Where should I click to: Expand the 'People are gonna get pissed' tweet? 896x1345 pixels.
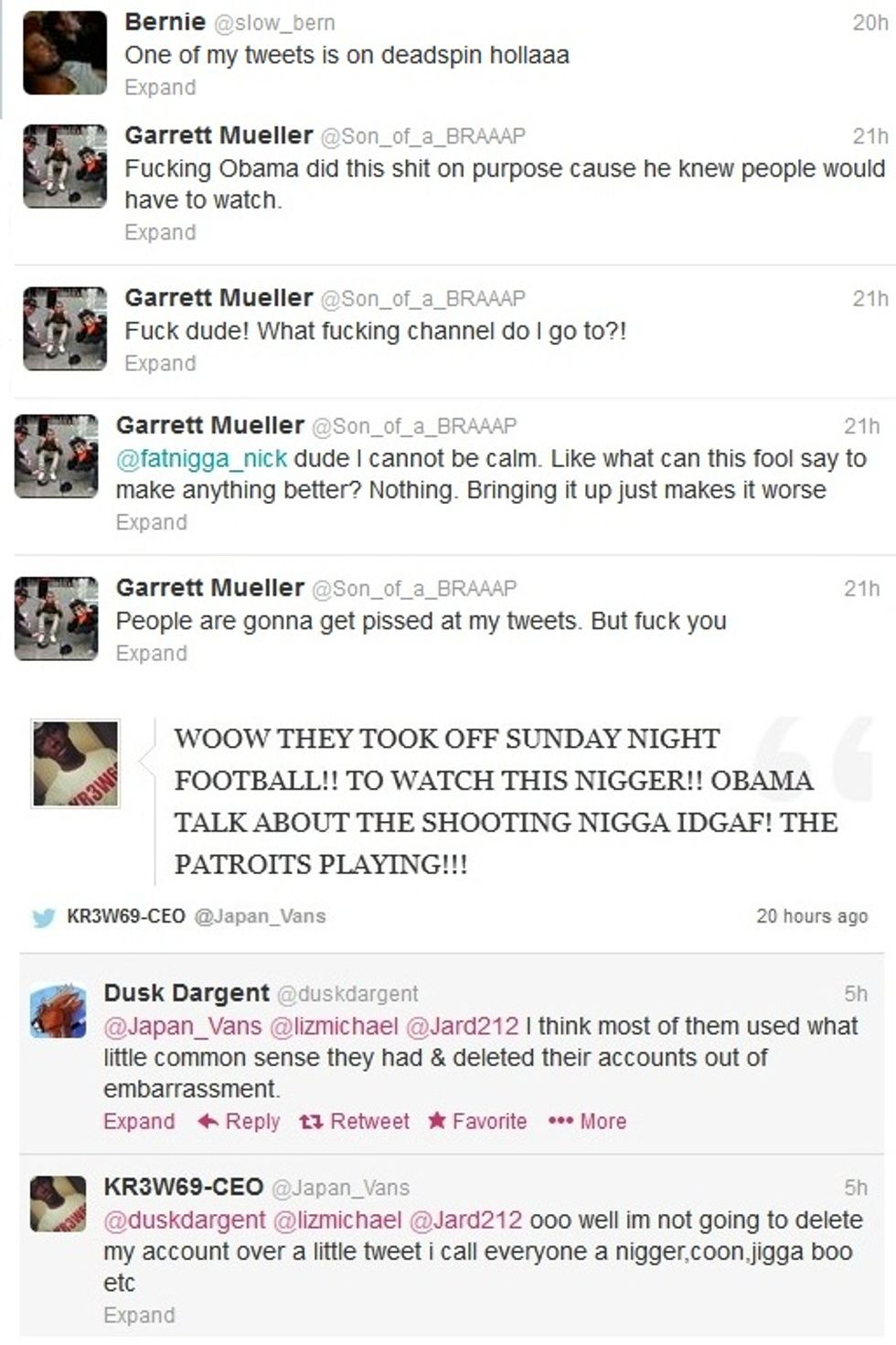point(151,654)
